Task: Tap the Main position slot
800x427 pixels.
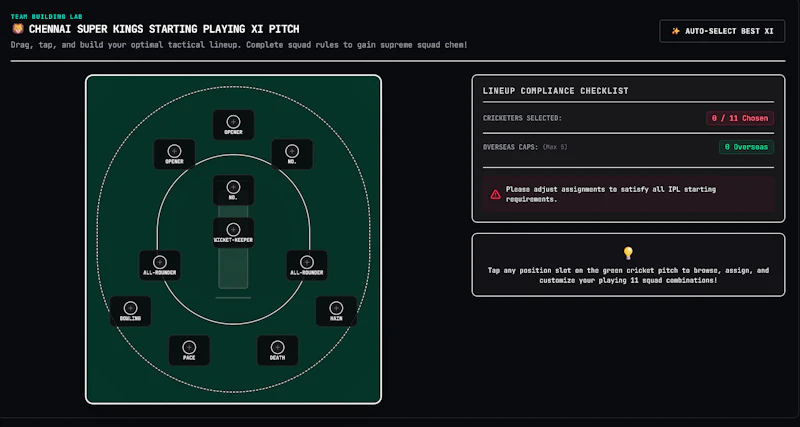Action: pos(336,311)
